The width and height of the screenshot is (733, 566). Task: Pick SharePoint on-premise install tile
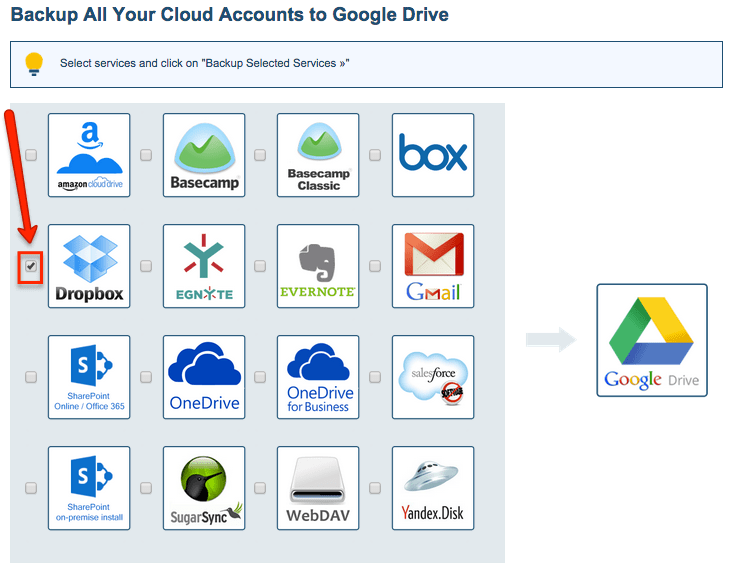89,488
